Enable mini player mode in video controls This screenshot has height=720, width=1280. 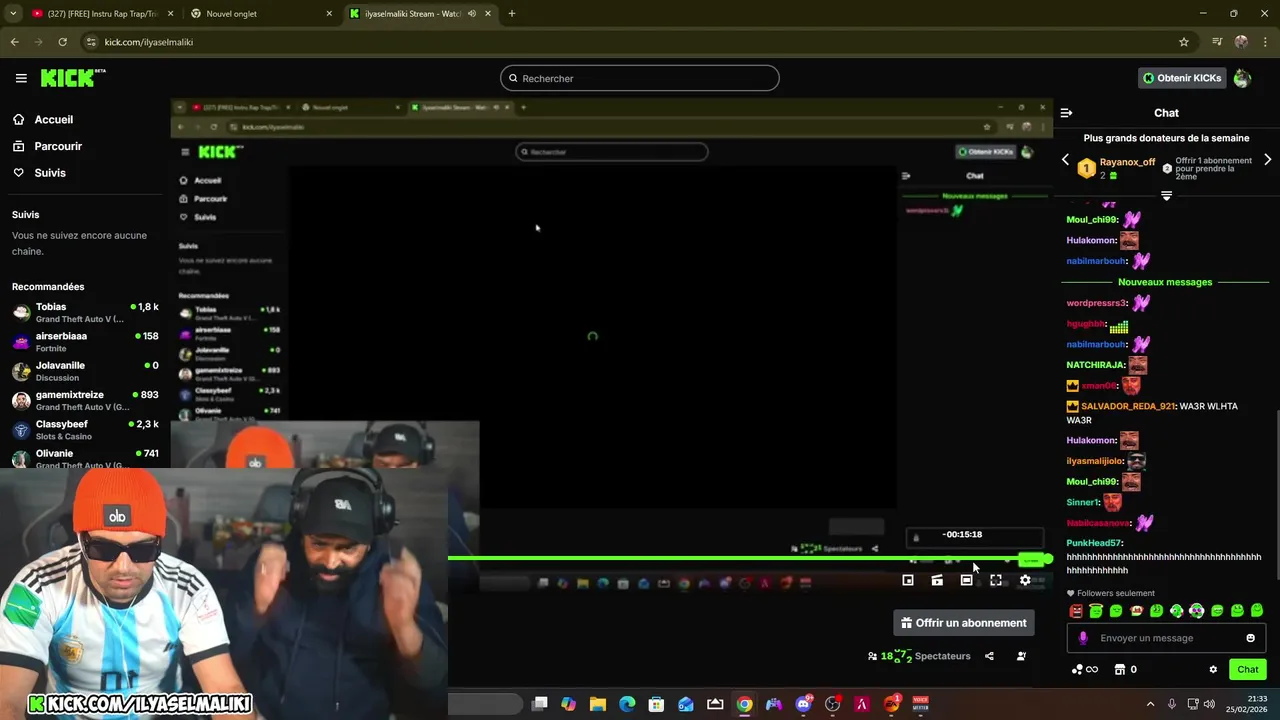(x=908, y=580)
